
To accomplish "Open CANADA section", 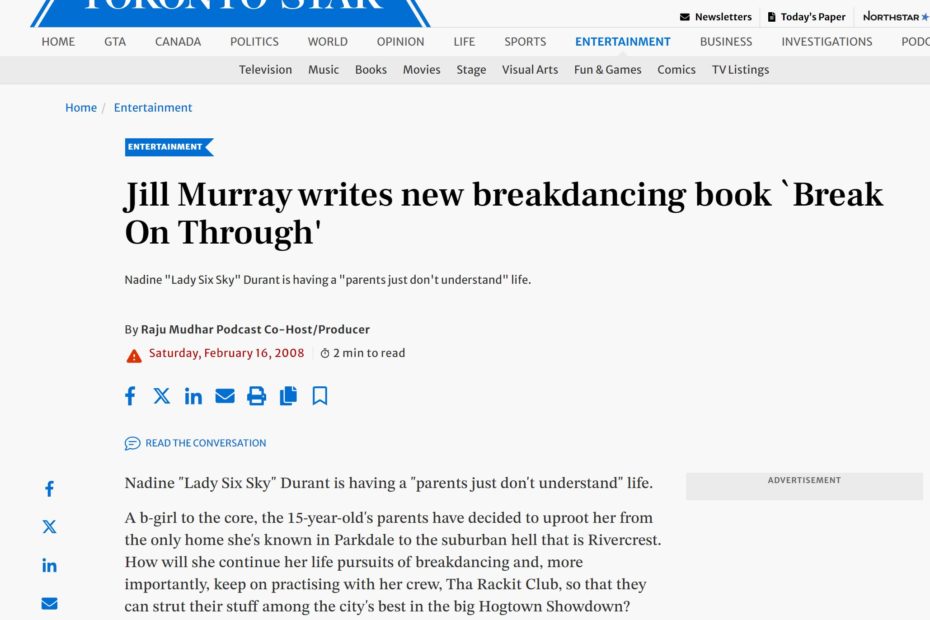I will click(178, 42).
